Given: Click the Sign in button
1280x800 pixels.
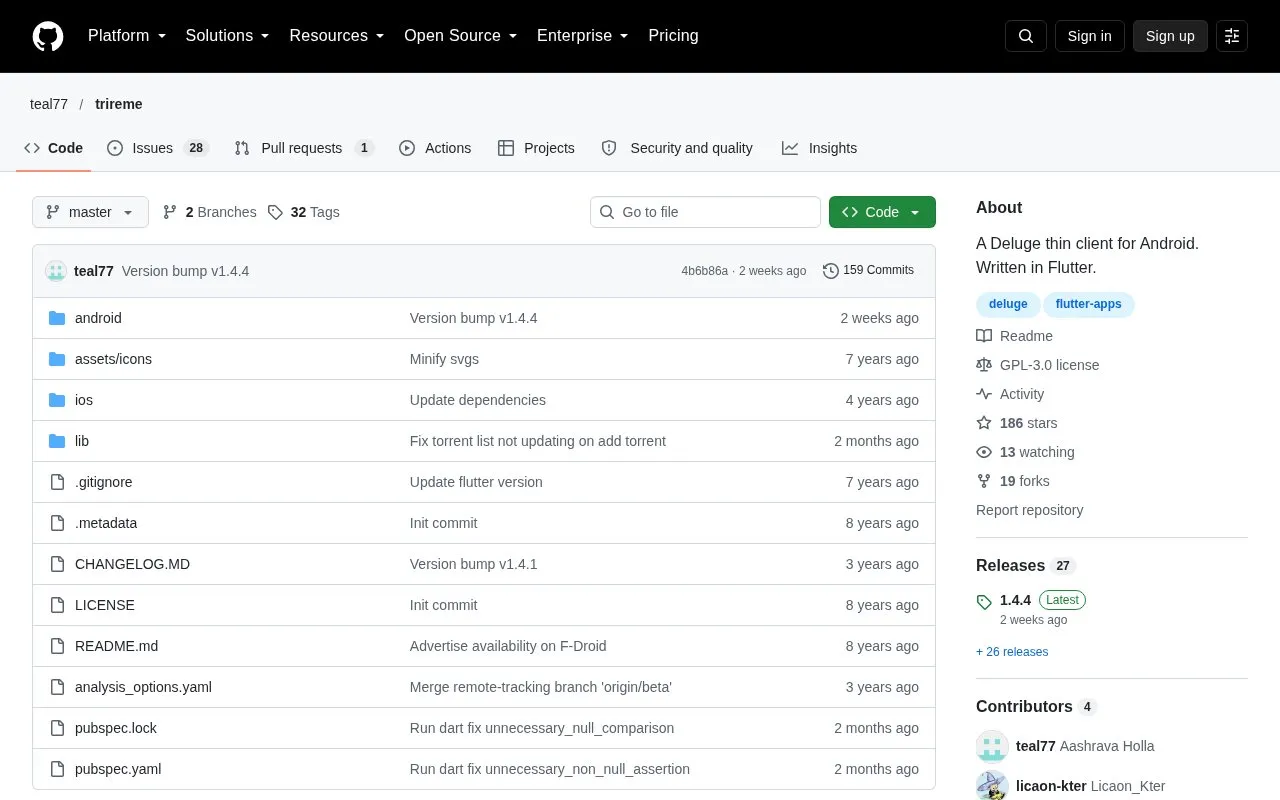Looking at the screenshot, I should coord(1090,36).
